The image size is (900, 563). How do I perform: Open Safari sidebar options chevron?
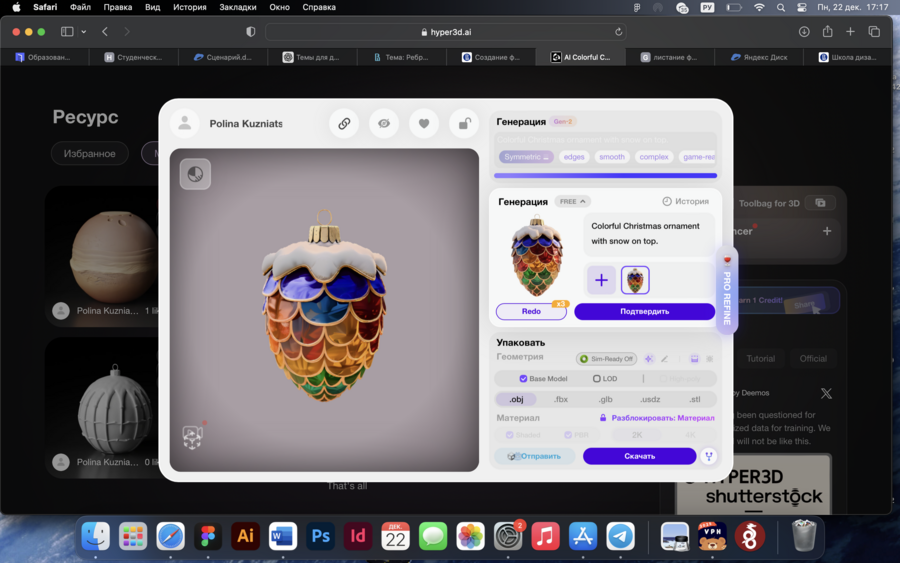(x=84, y=32)
